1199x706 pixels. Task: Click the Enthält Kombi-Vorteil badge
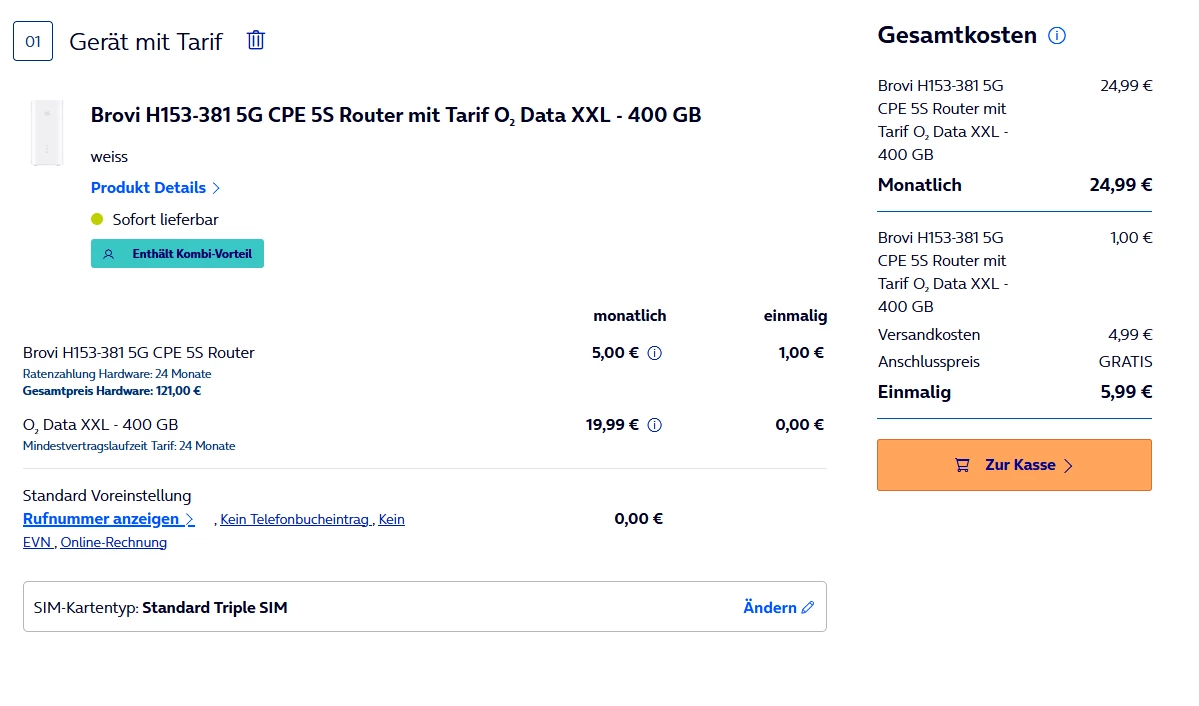coord(177,254)
